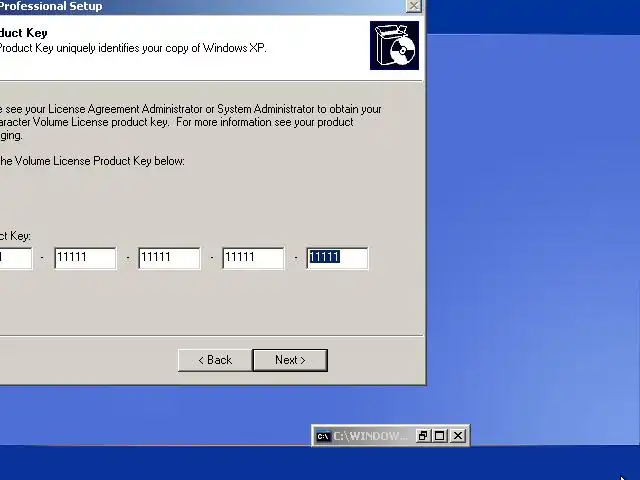Select the second product key segment box
The image size is (640, 480).
click(x=85, y=258)
